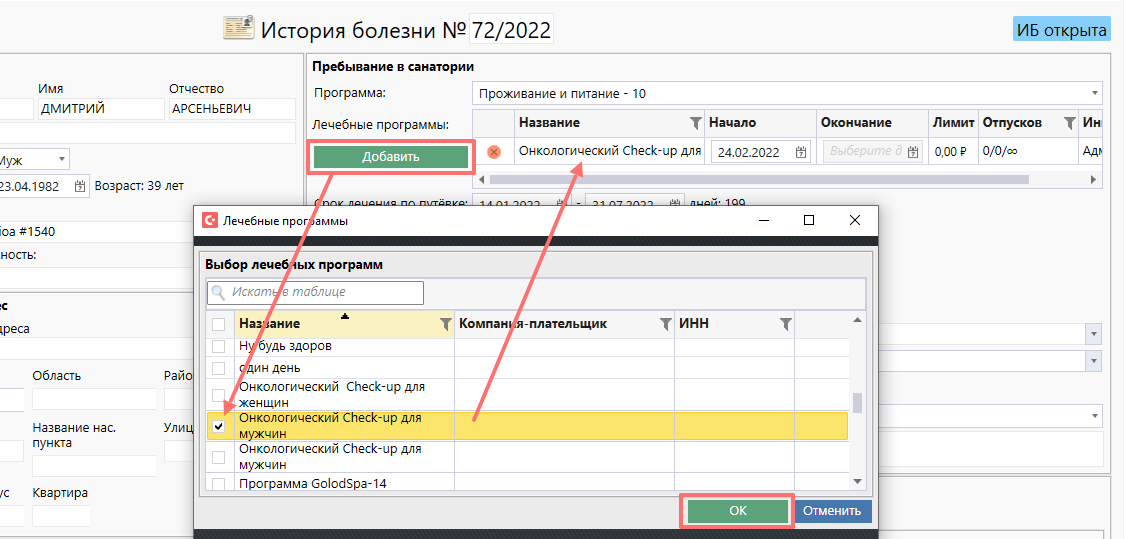This screenshot has width=1124, height=539.
Task: Confirm the selection with the OK button
Action: pos(737,510)
